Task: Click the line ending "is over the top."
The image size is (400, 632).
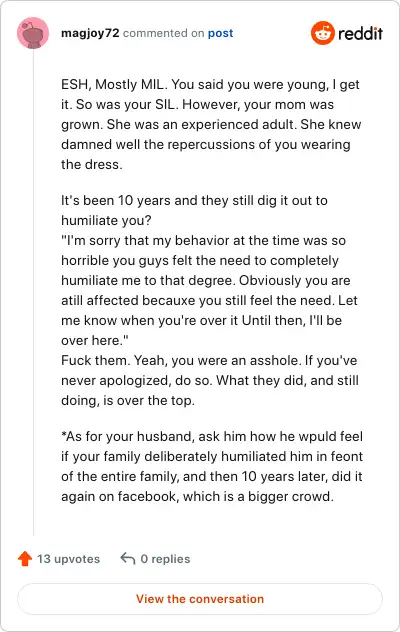Action: (x=128, y=400)
